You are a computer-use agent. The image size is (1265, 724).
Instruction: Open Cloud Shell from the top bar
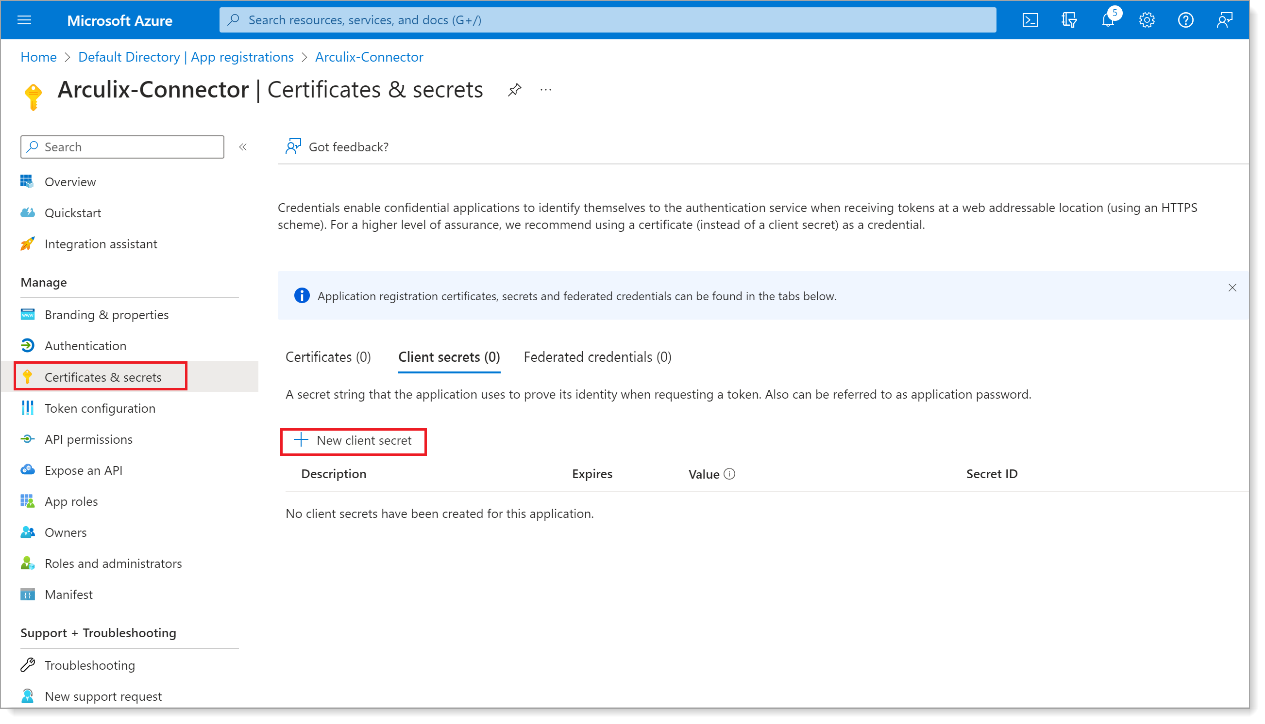(1030, 20)
